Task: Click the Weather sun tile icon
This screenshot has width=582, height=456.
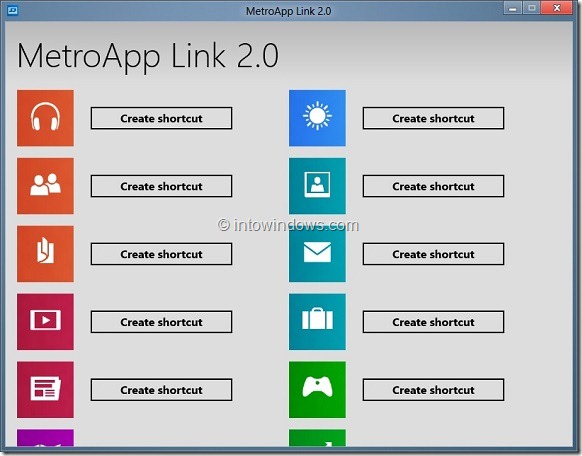Action: point(317,118)
